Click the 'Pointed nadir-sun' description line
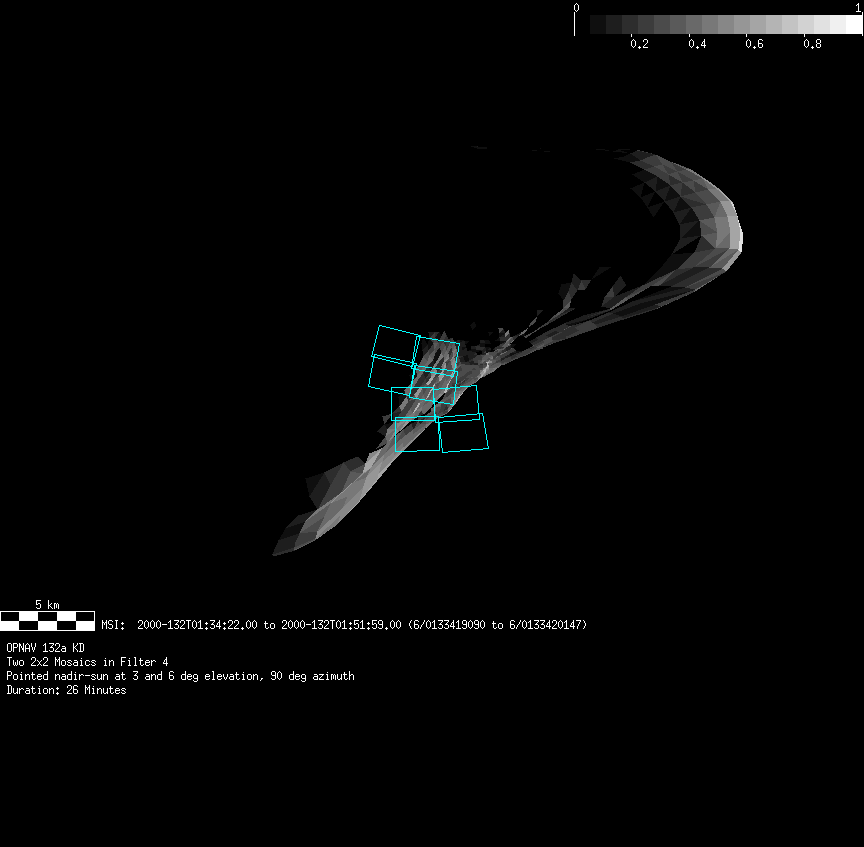This screenshot has width=864, height=847. pos(180,676)
